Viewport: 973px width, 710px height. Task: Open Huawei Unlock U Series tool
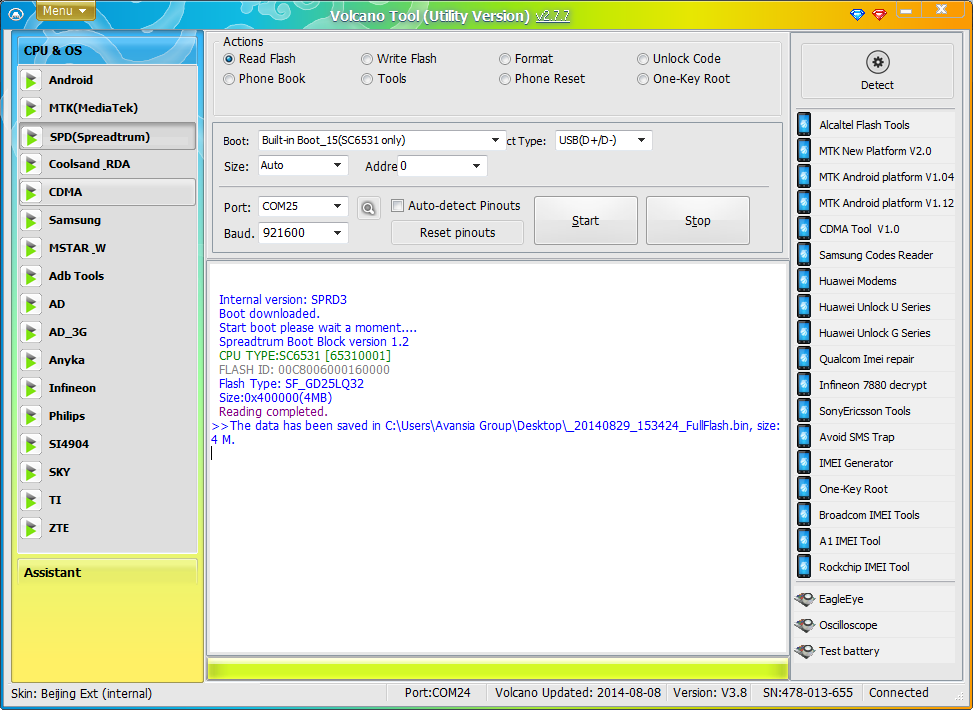pyautogui.click(x=874, y=307)
